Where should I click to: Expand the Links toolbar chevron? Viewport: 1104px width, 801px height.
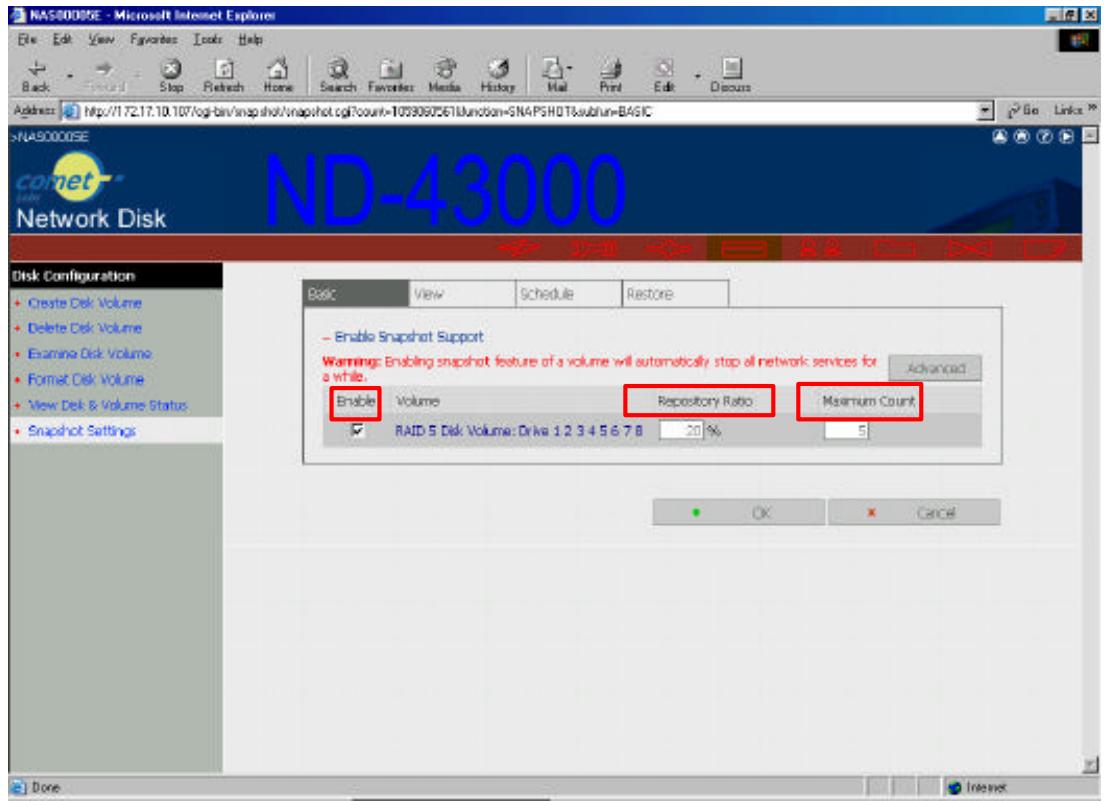click(x=1092, y=108)
